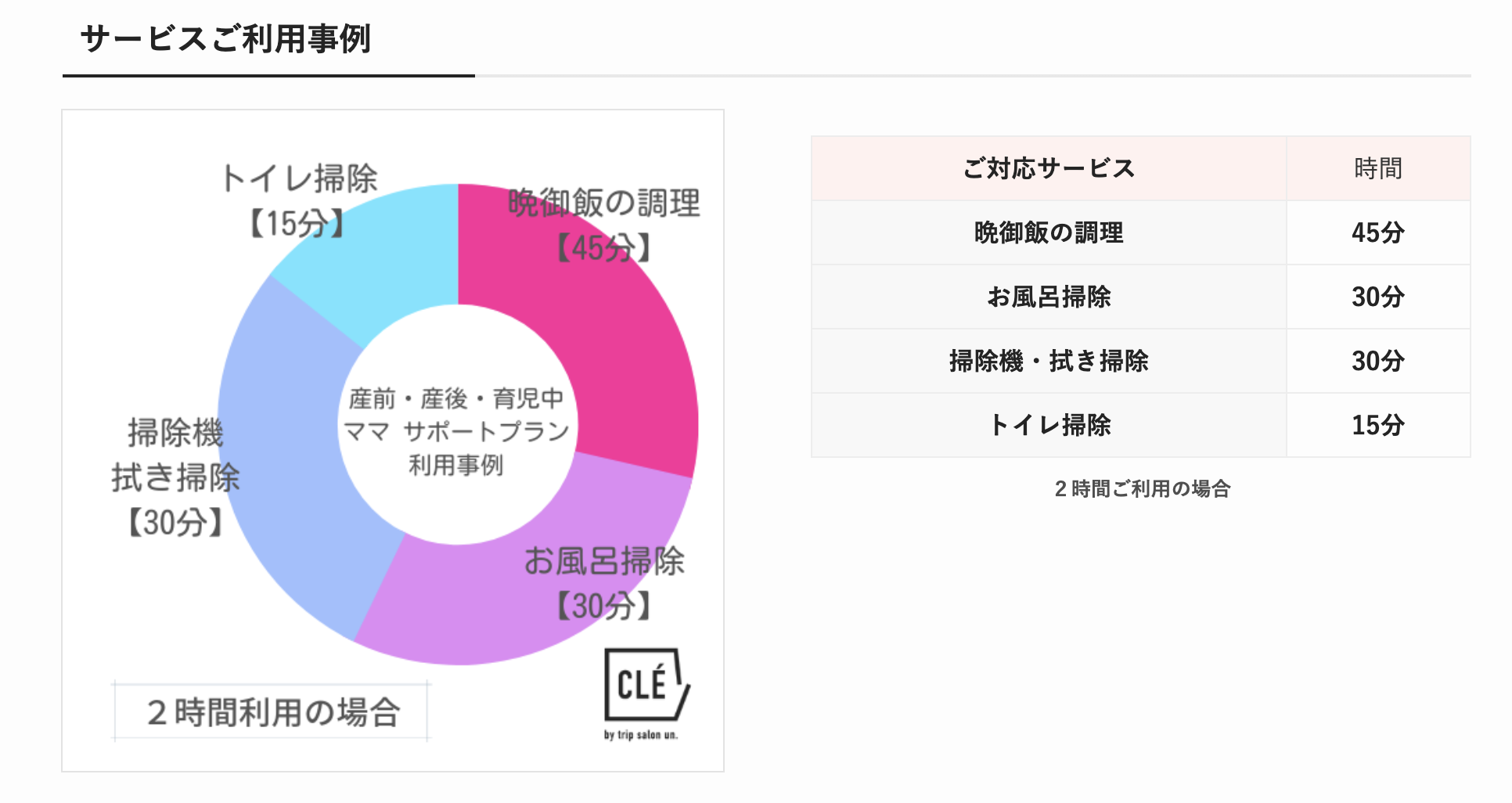
Task: Click the 晩御飯の調理 table cell
Action: click(x=1049, y=232)
